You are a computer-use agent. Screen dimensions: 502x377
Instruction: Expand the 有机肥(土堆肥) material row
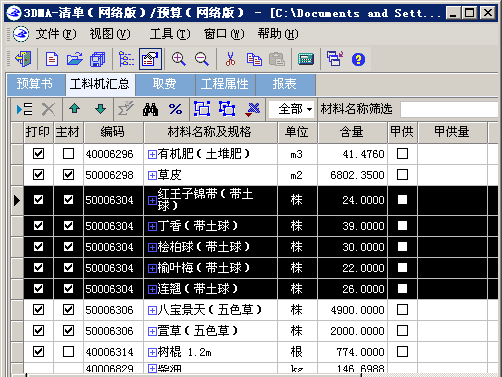point(152,154)
